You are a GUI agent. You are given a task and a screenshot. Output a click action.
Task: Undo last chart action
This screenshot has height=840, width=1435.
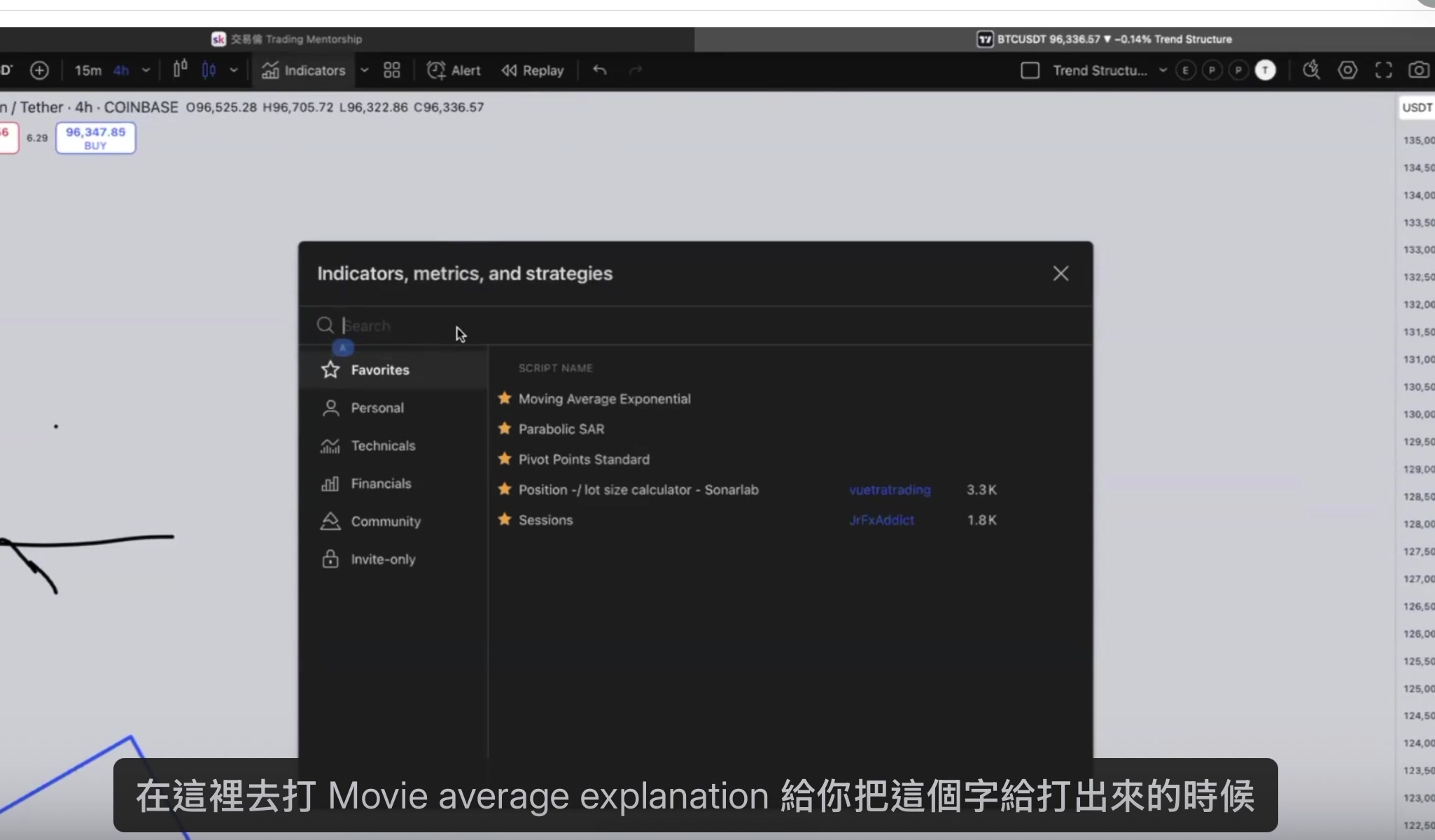(599, 70)
